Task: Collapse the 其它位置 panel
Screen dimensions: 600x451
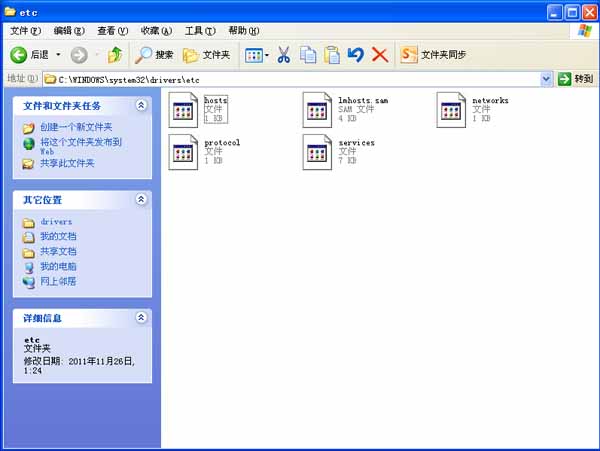Action: [141, 199]
